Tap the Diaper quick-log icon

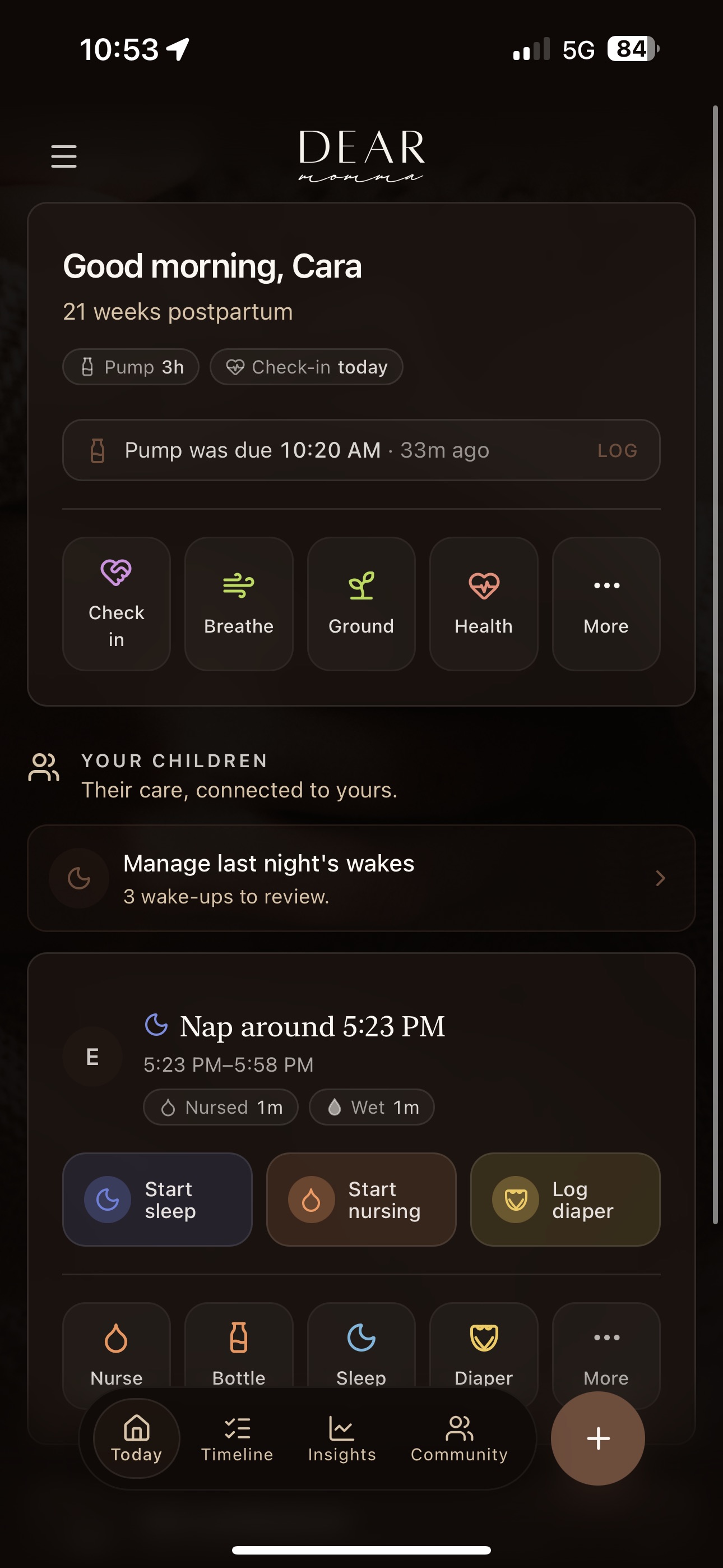click(x=484, y=1338)
